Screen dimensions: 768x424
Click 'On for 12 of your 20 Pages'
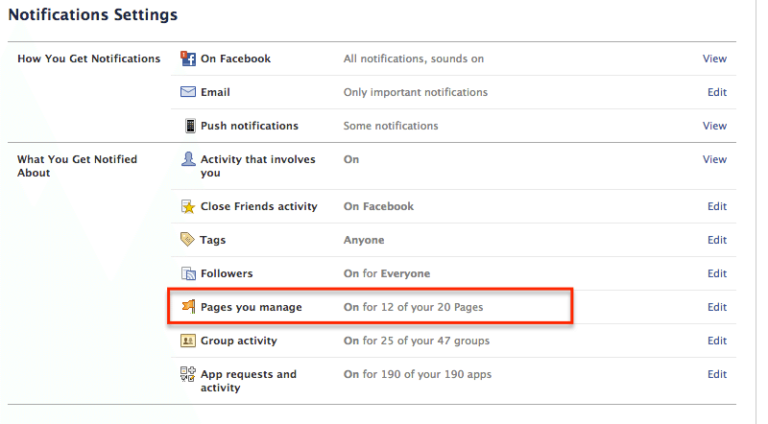pyautogui.click(x=413, y=307)
